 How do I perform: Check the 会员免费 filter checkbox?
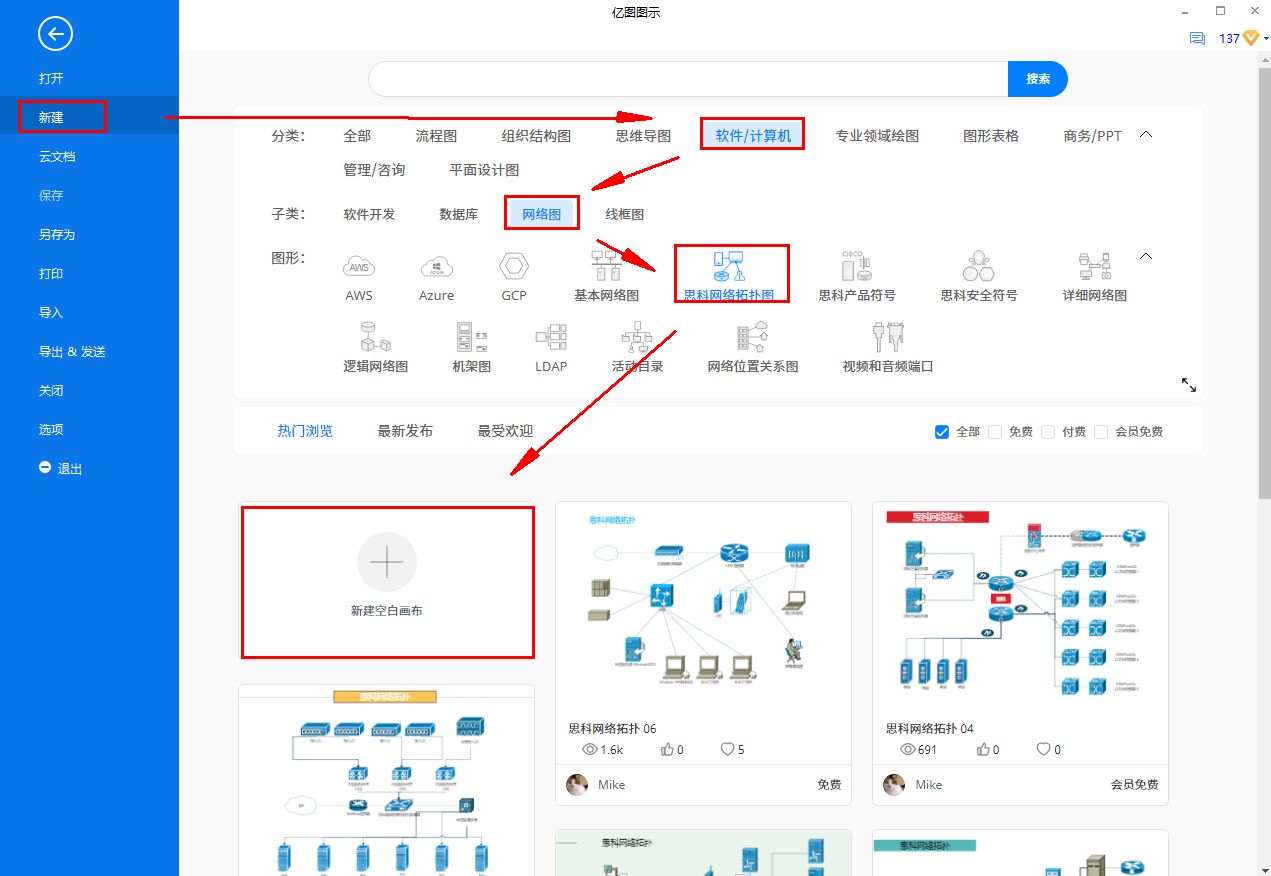[x=1101, y=432]
